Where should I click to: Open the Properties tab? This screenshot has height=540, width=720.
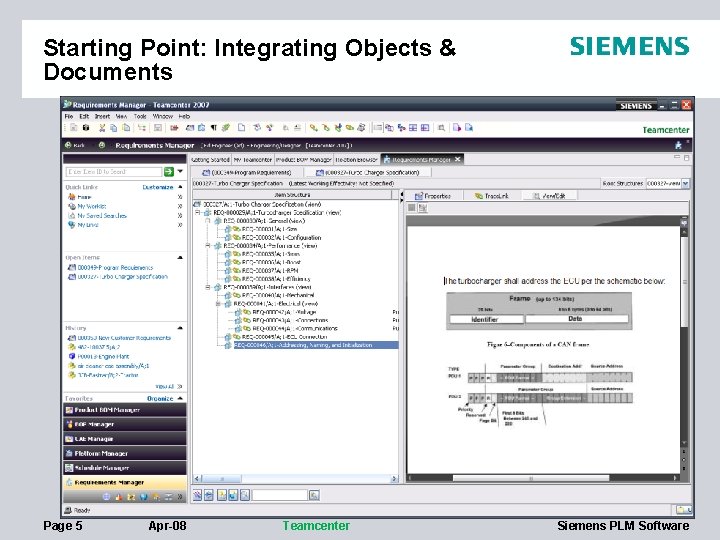(x=433, y=196)
